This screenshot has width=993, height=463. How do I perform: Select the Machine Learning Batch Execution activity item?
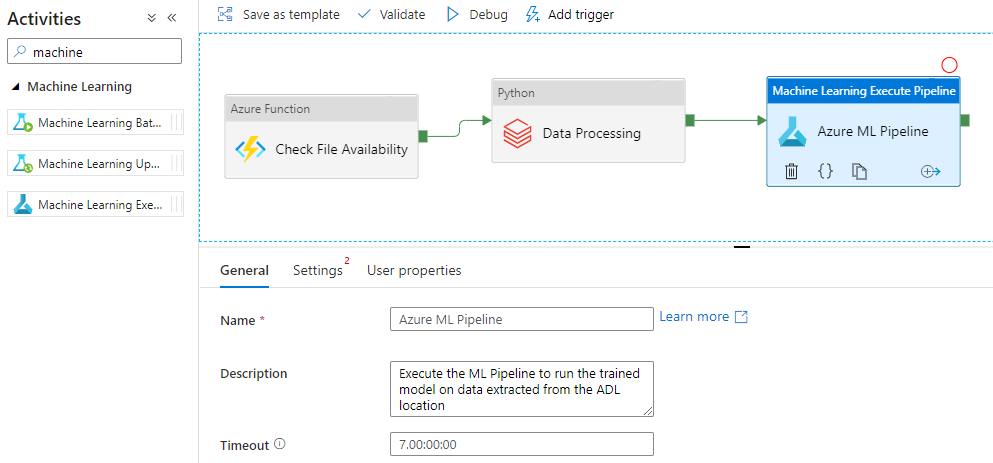[x=96, y=123]
